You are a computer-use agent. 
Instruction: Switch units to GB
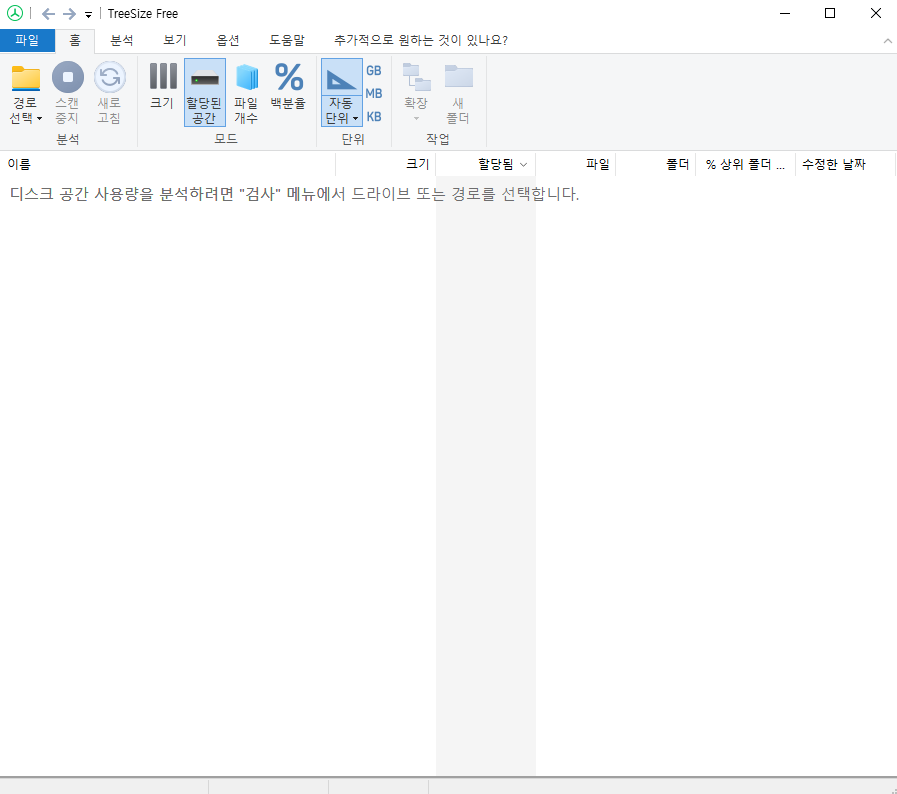(373, 71)
